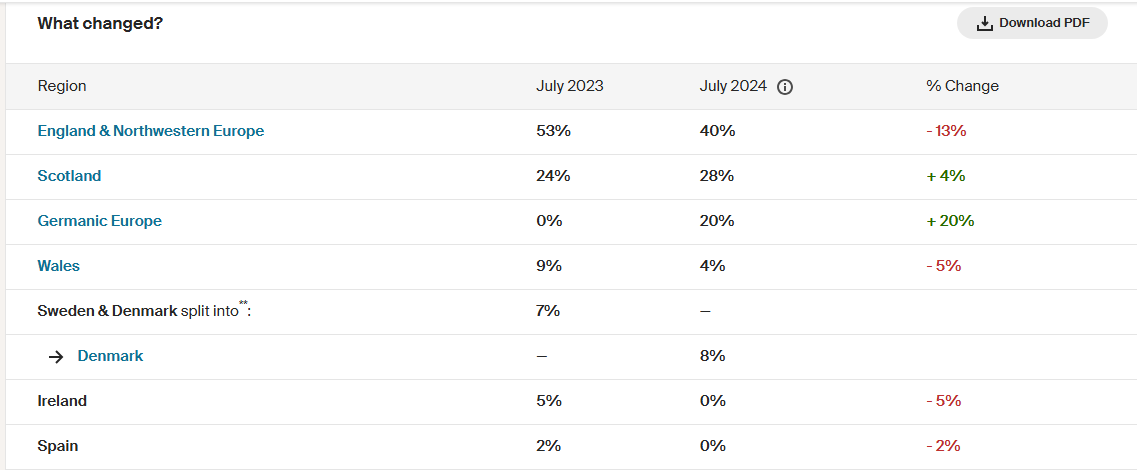The width and height of the screenshot is (1137, 470).
Task: Follow the Denmark region link
Action: tap(110, 356)
